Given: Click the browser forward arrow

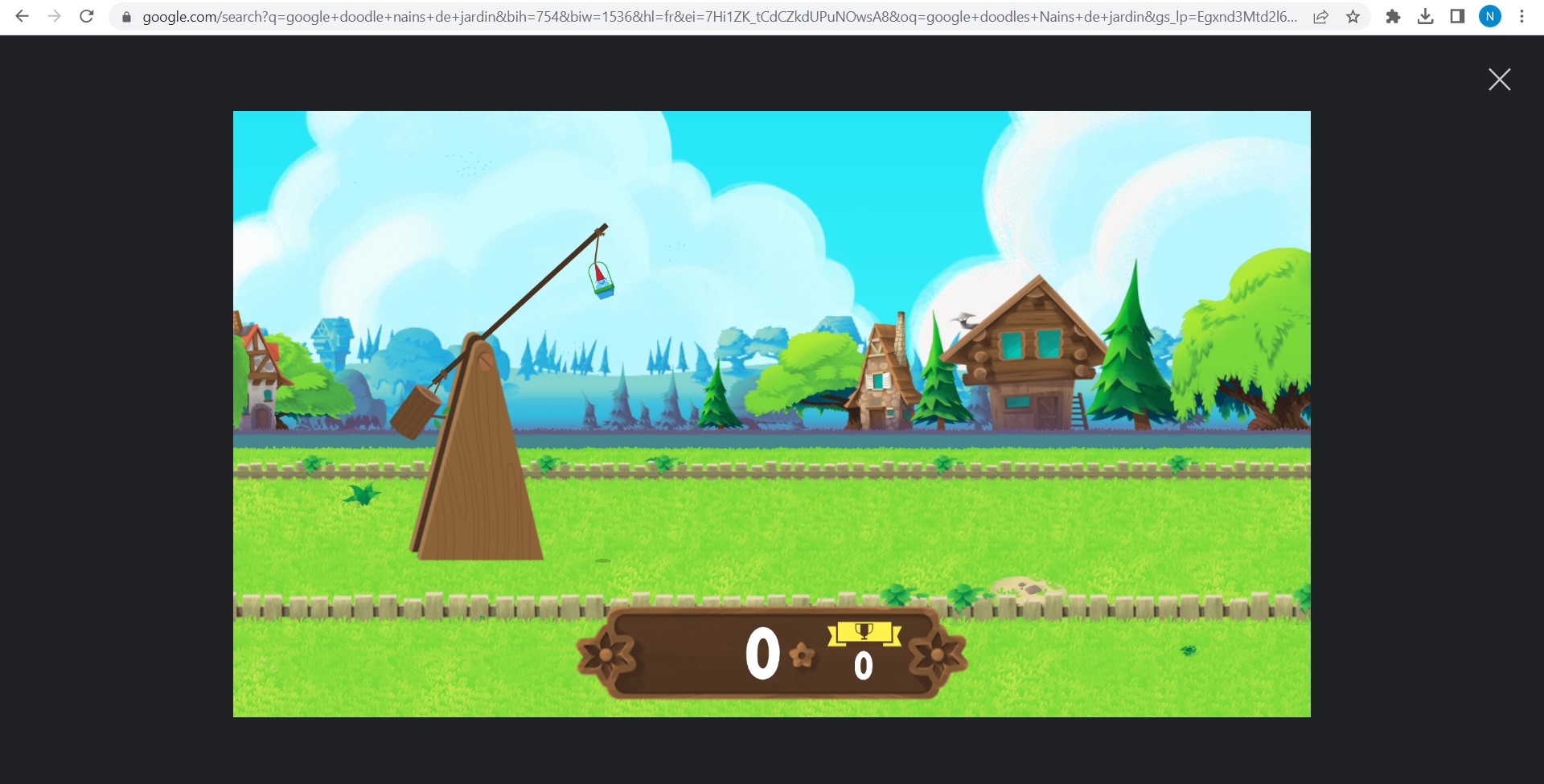Looking at the screenshot, I should tap(55, 16).
